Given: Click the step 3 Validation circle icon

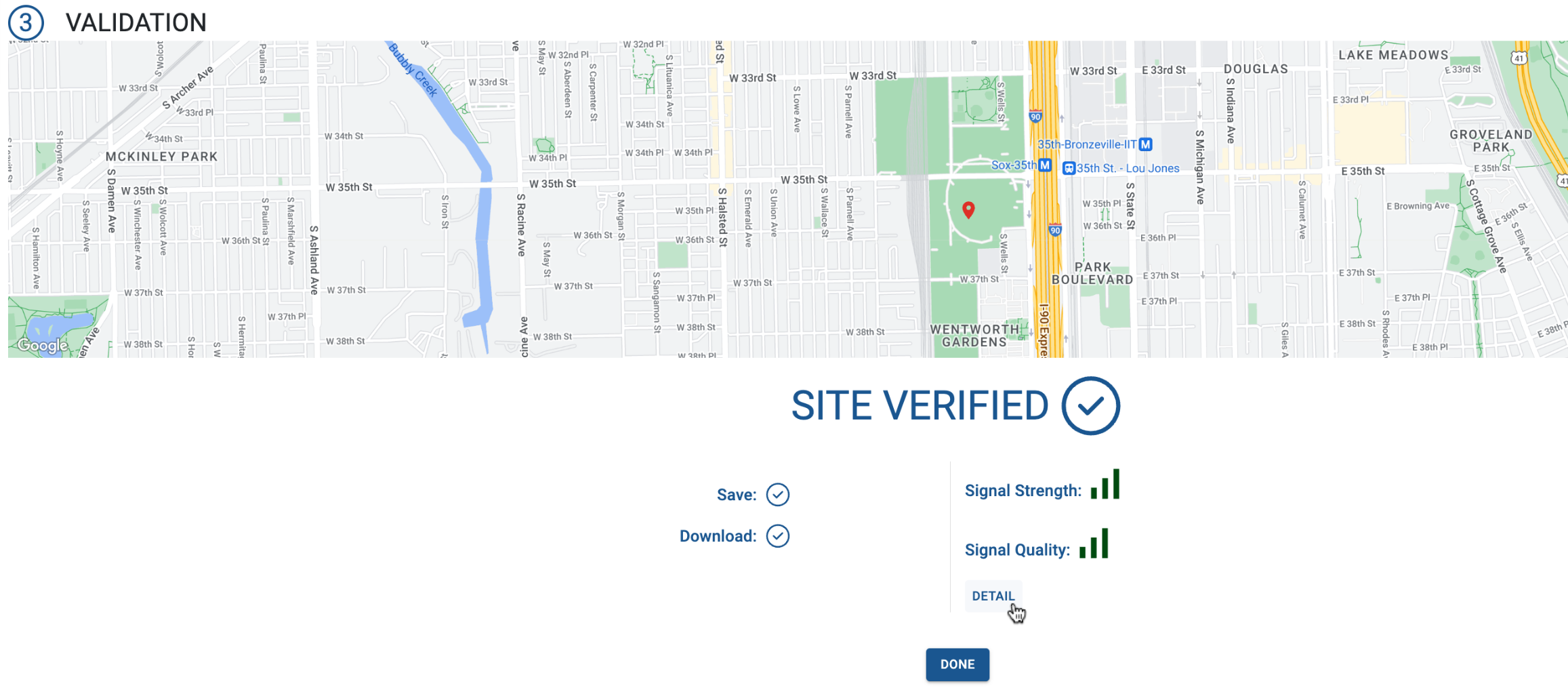Looking at the screenshot, I should pyautogui.click(x=24, y=22).
